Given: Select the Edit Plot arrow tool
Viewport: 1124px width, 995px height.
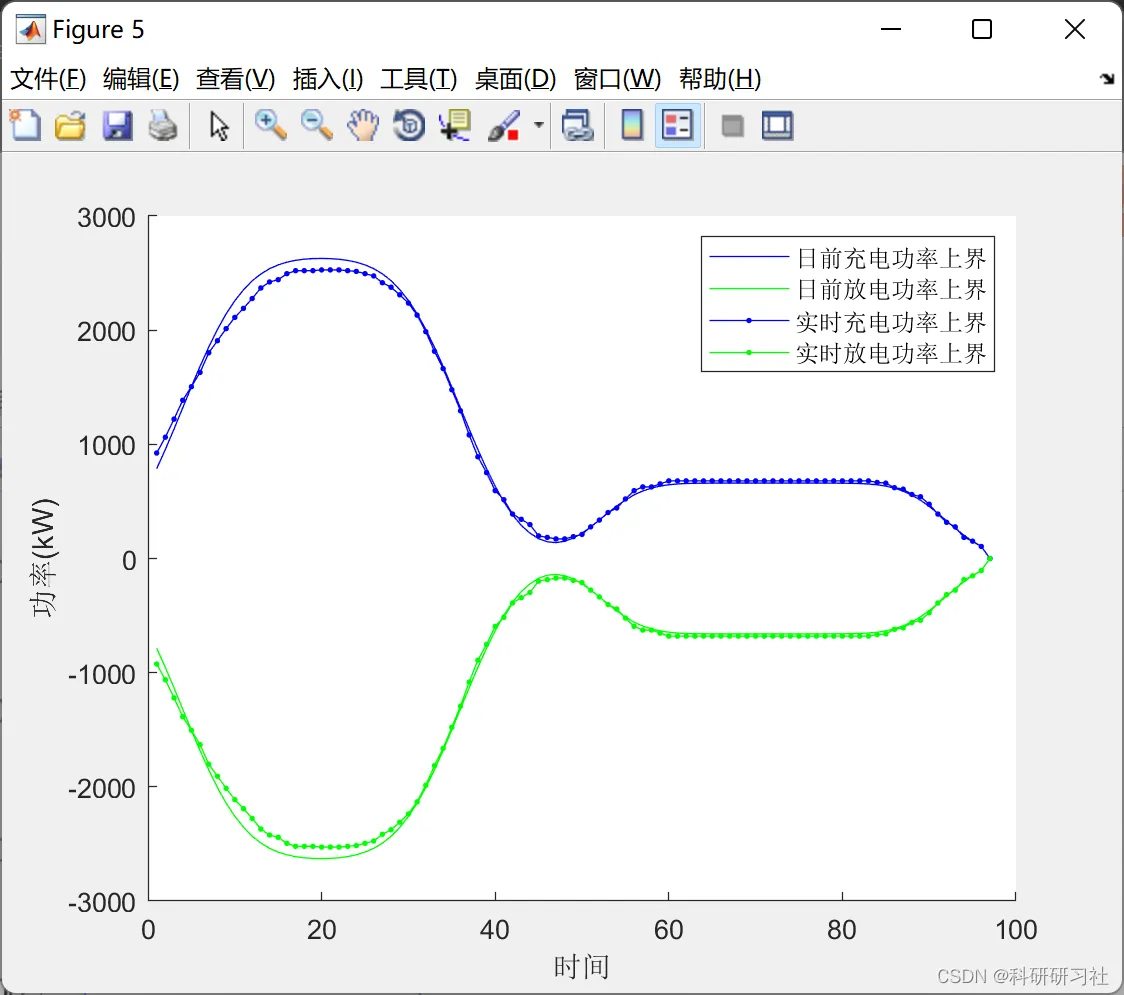Looking at the screenshot, I should 219,126.
